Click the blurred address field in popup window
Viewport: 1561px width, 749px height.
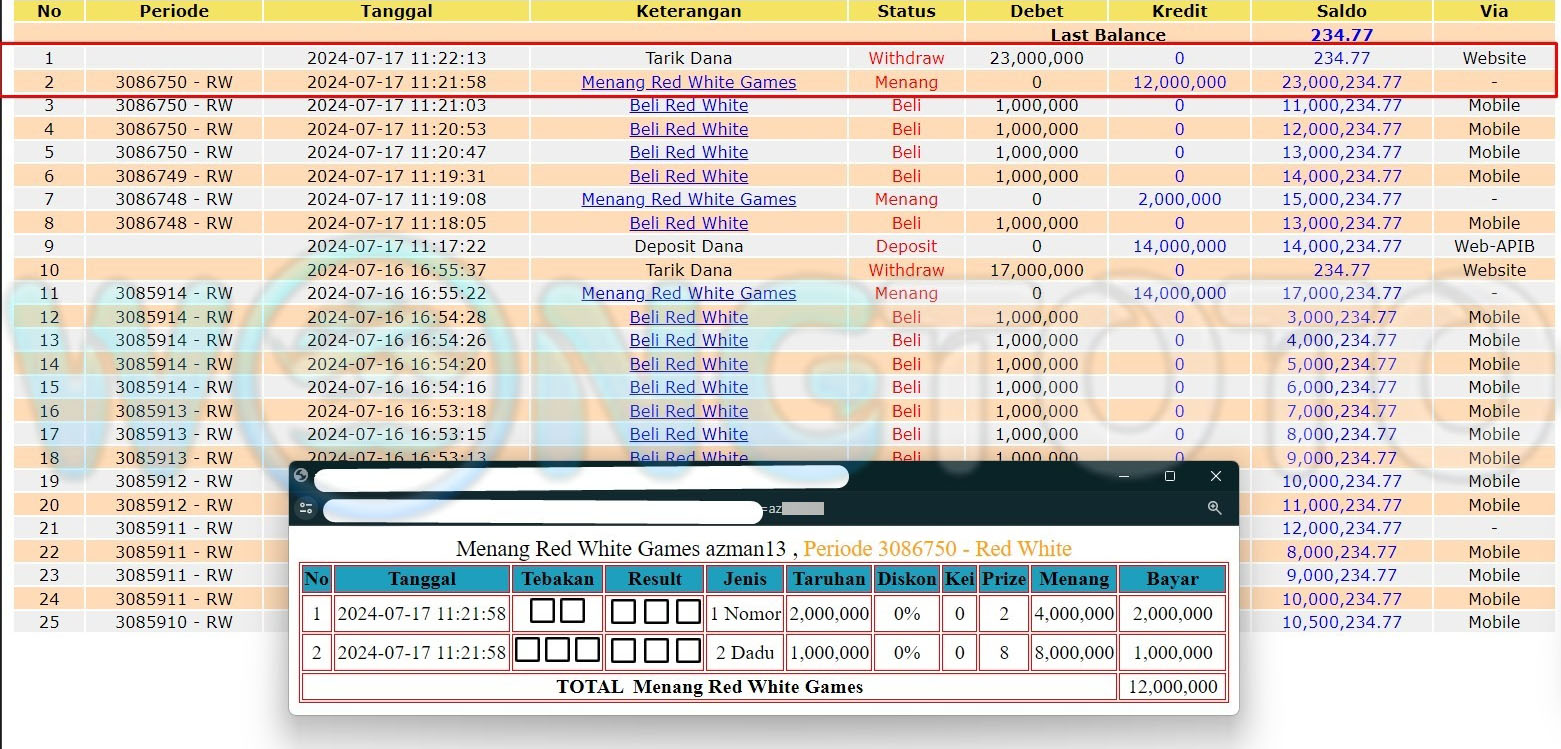click(x=542, y=511)
